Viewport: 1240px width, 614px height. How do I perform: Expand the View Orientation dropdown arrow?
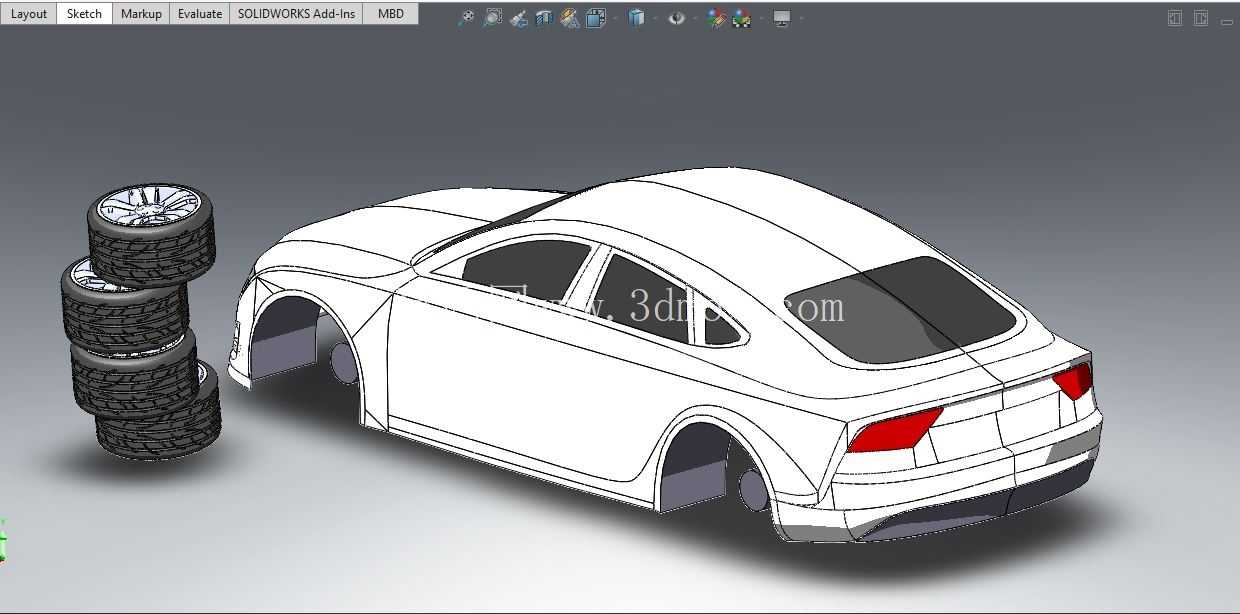(615, 17)
